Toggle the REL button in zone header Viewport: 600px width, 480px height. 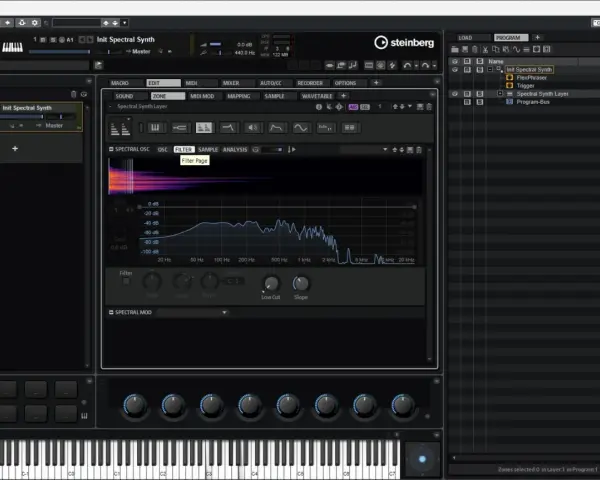365,107
